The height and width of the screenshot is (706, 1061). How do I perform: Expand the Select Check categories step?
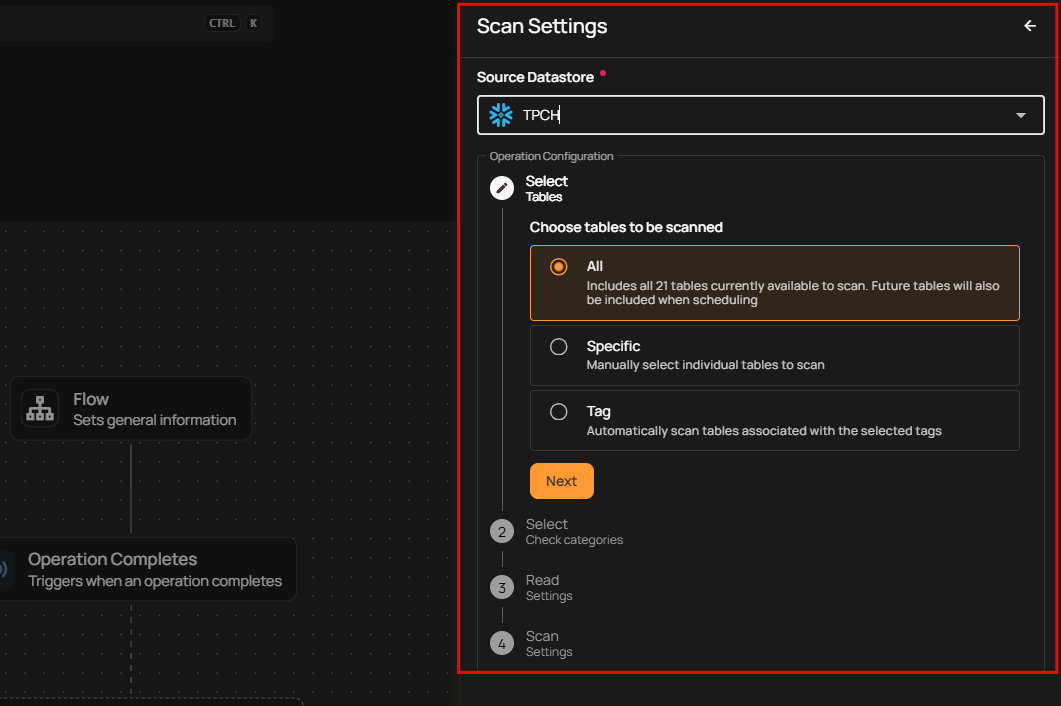573,532
